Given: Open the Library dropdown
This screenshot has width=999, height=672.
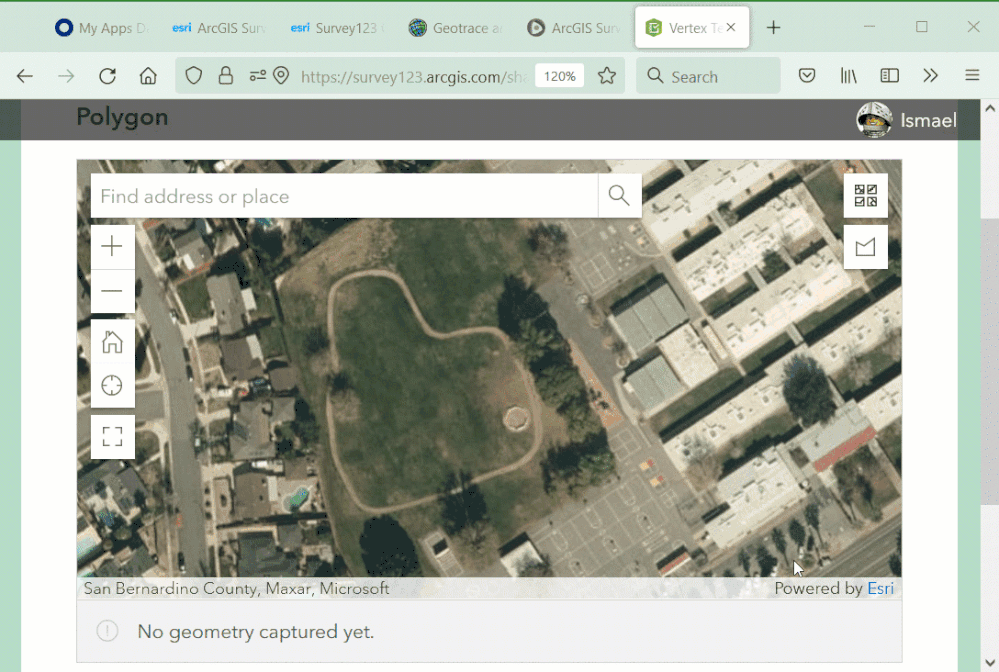Looking at the screenshot, I should [x=848, y=75].
